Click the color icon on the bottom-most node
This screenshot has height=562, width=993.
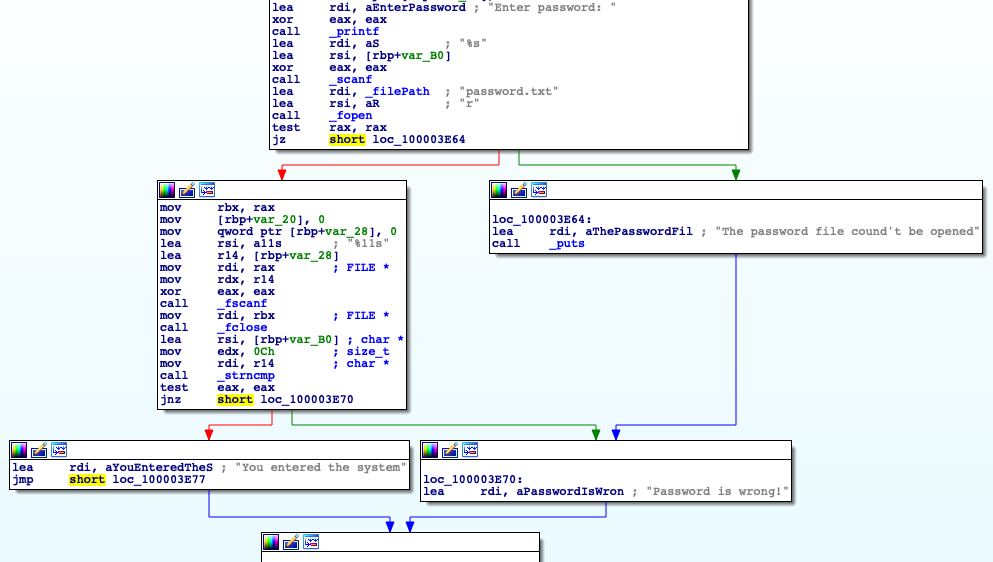[x=271, y=542]
